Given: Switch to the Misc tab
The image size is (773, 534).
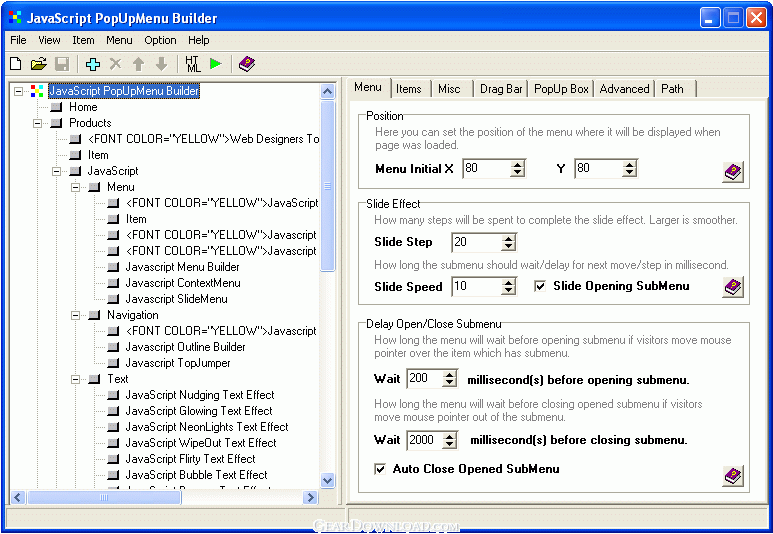Looking at the screenshot, I should click(449, 89).
